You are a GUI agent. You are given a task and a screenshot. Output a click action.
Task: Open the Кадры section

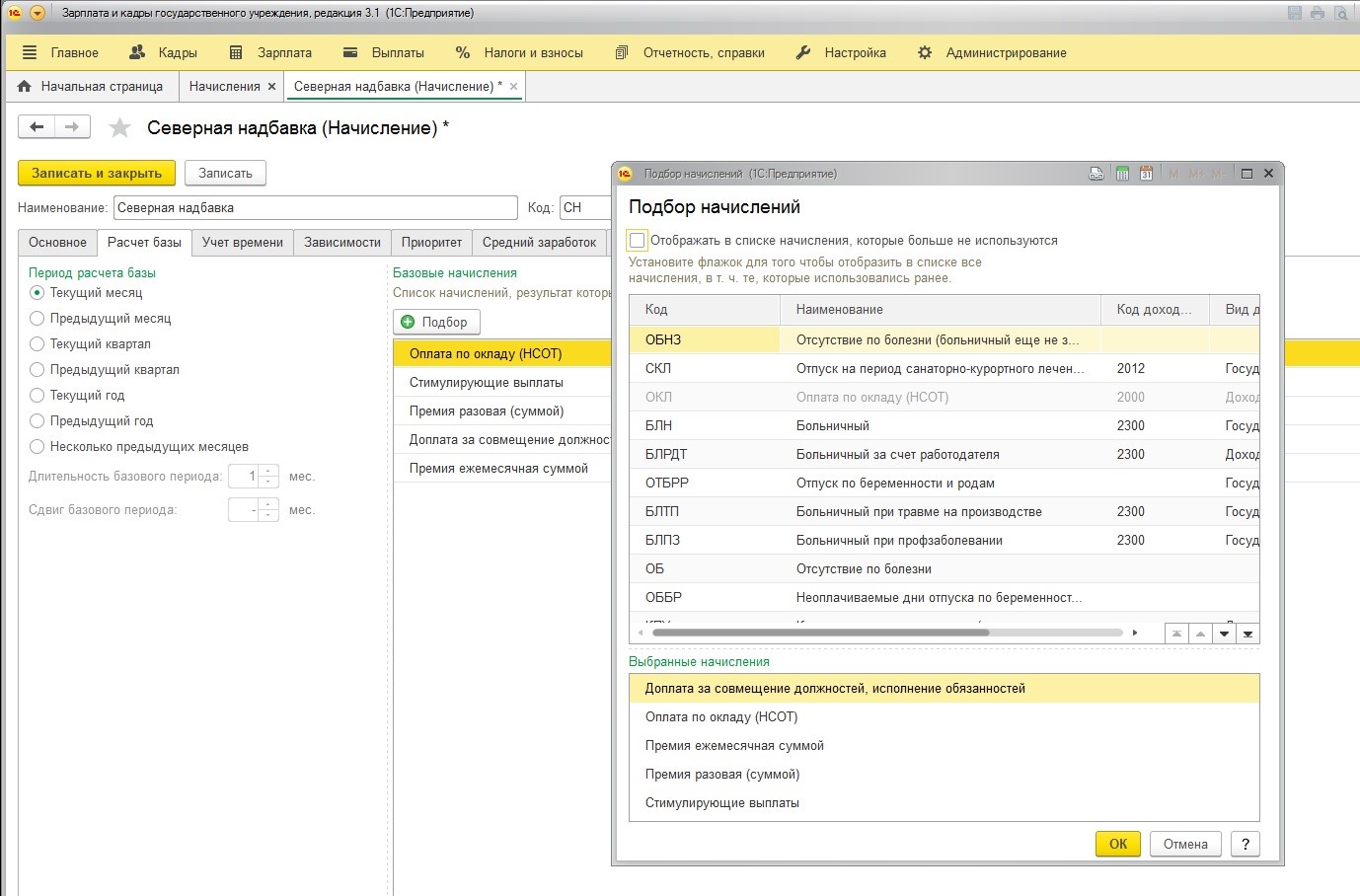(164, 53)
